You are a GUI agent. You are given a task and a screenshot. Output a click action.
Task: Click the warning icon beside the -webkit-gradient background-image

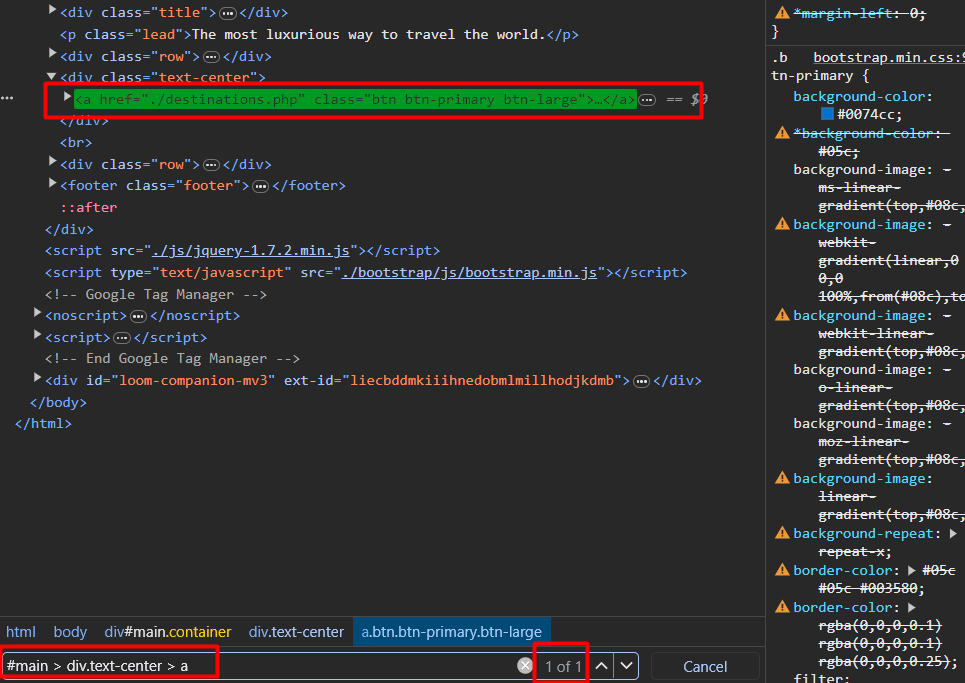782,223
